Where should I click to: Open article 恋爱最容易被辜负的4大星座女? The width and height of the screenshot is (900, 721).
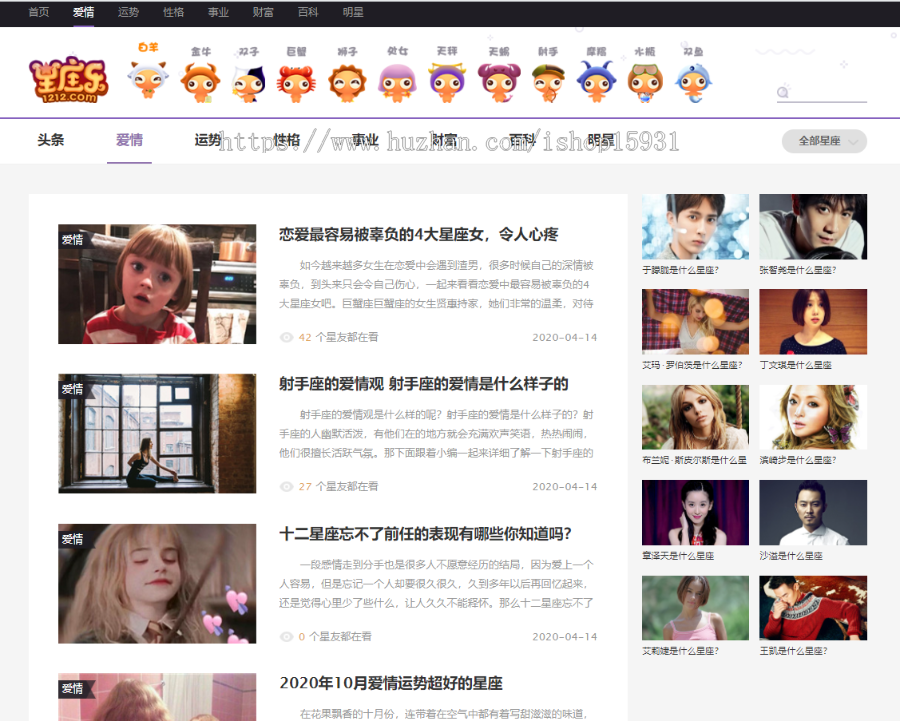pos(418,234)
